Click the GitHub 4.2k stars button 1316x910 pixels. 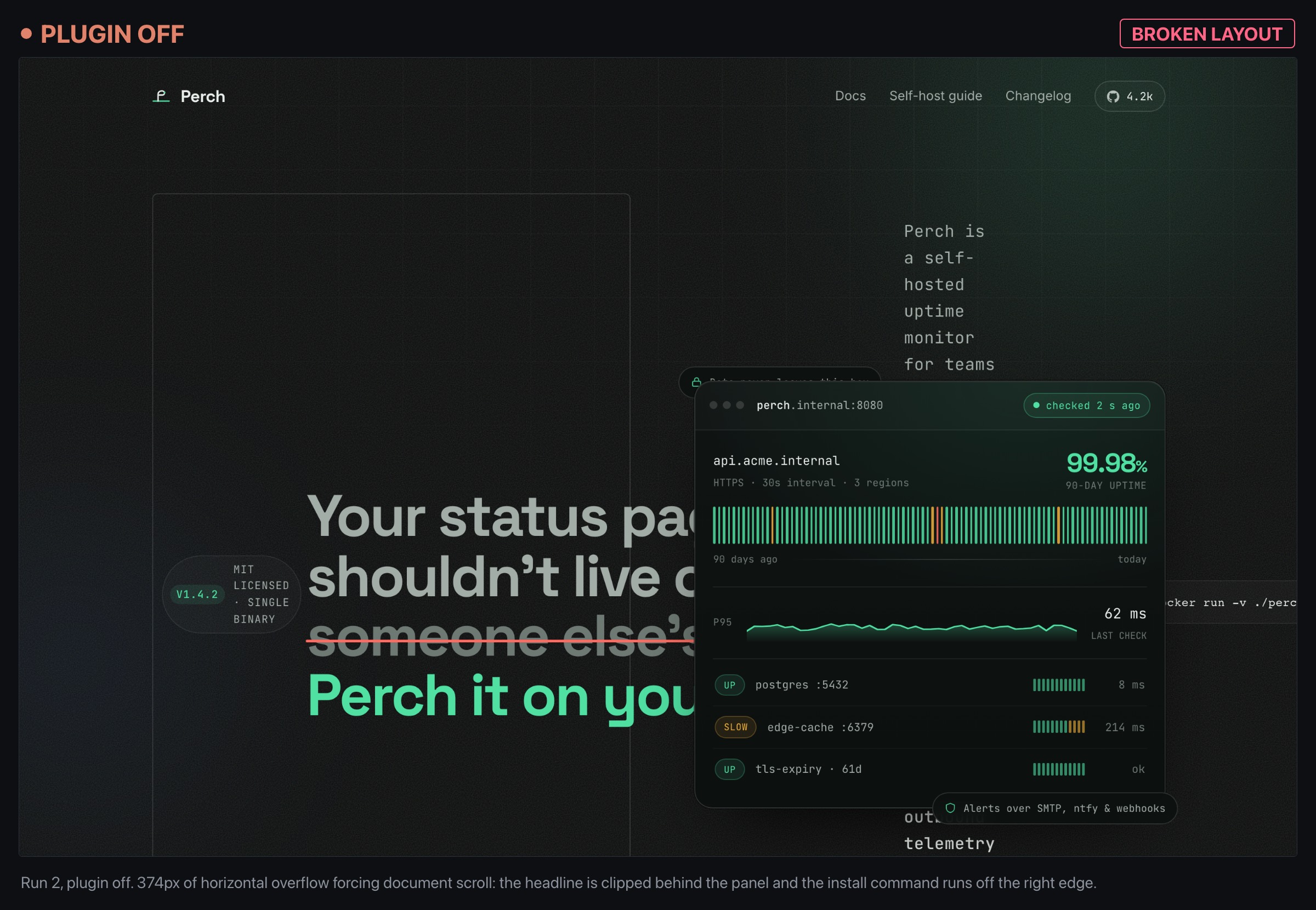1130,97
